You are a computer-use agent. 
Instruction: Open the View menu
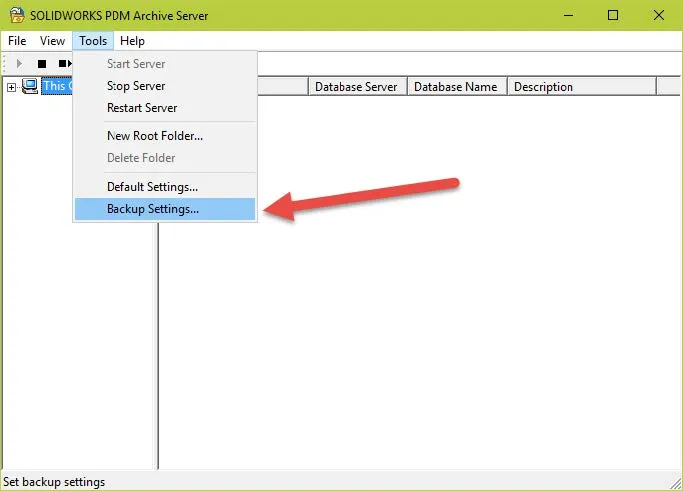pos(52,41)
